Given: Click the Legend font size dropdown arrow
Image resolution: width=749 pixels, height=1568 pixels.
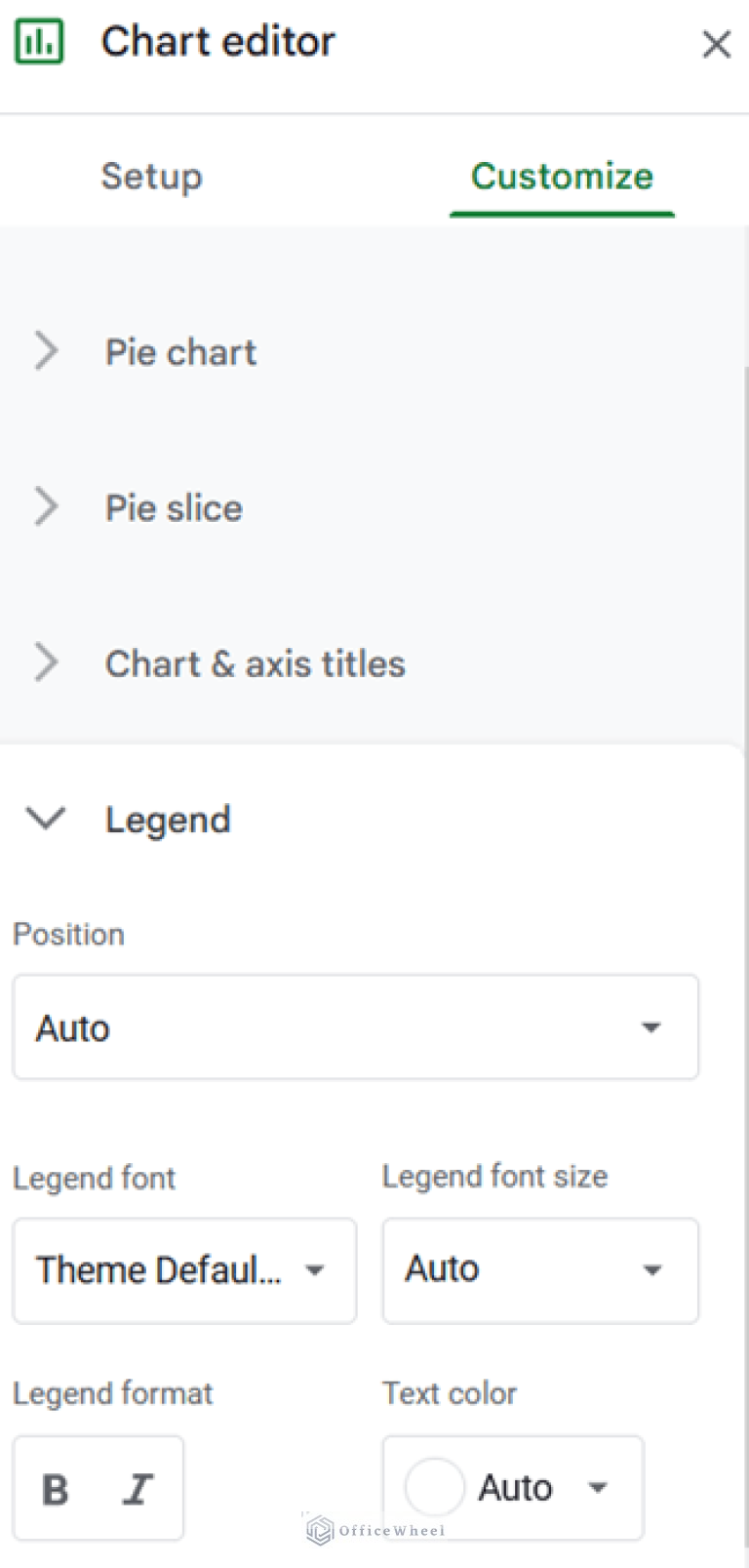Looking at the screenshot, I should tap(652, 1270).
